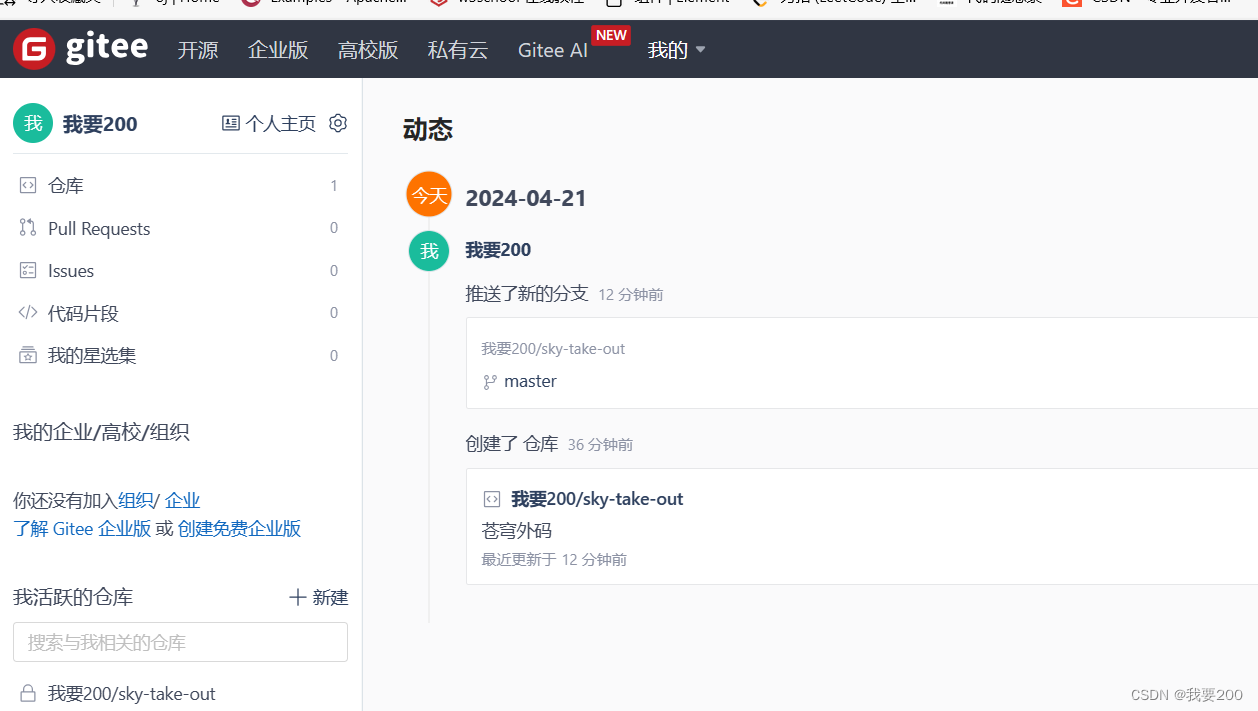This screenshot has width=1258, height=711.
Task: Click the red NEW badge
Action: [611, 35]
